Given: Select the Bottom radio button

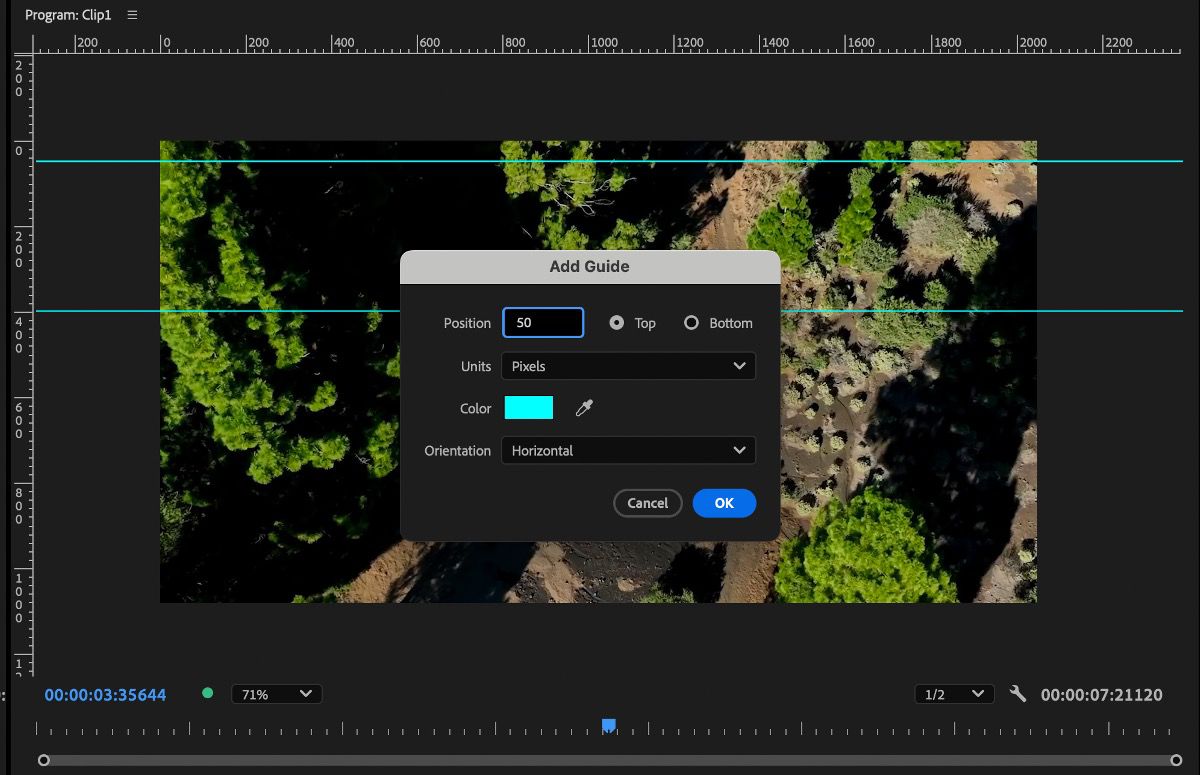Looking at the screenshot, I should 691,323.
